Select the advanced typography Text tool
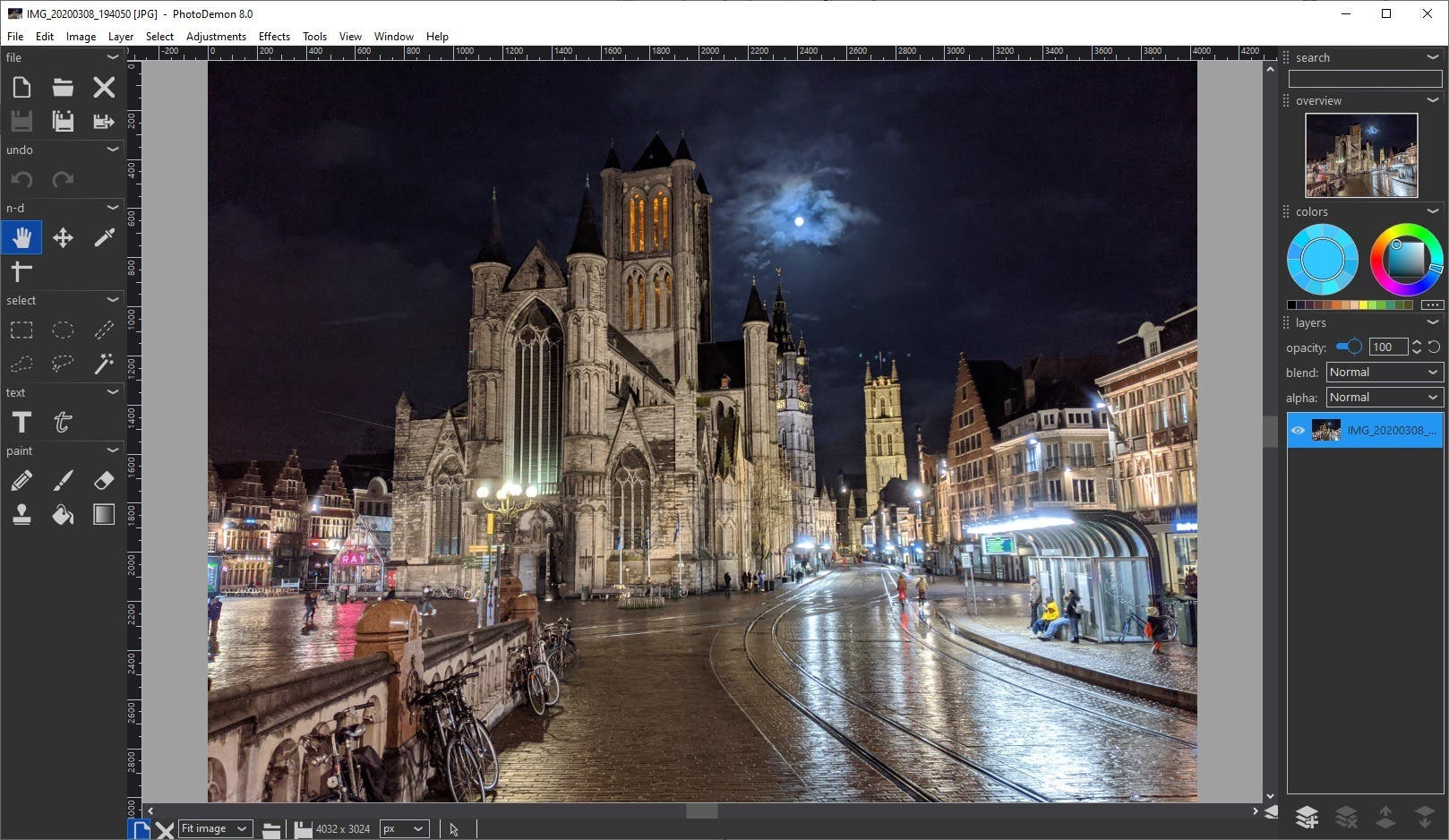 click(x=63, y=422)
